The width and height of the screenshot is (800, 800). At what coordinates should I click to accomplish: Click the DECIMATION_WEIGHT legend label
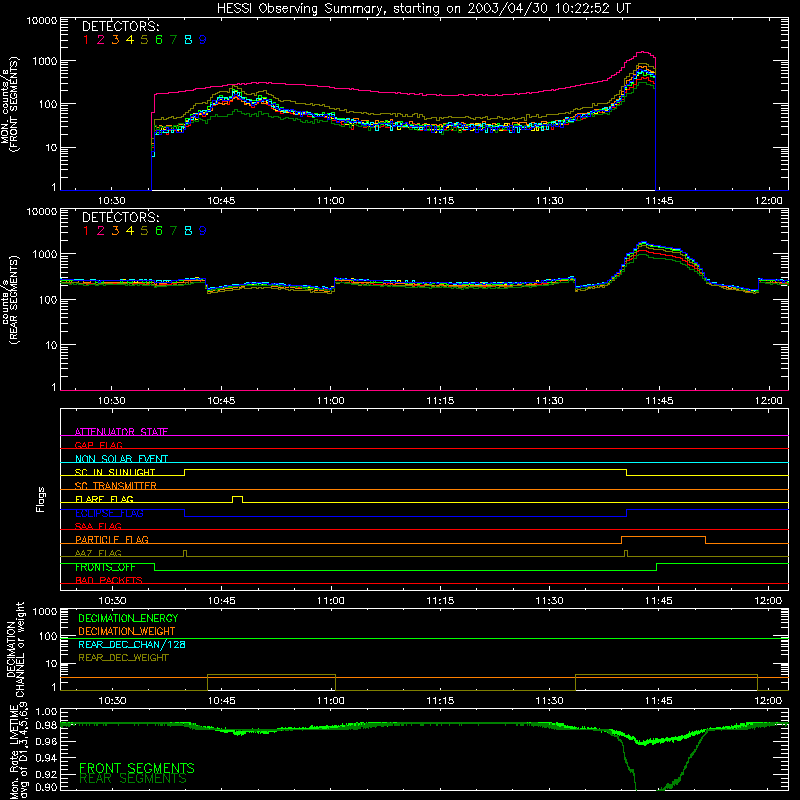tap(127, 631)
